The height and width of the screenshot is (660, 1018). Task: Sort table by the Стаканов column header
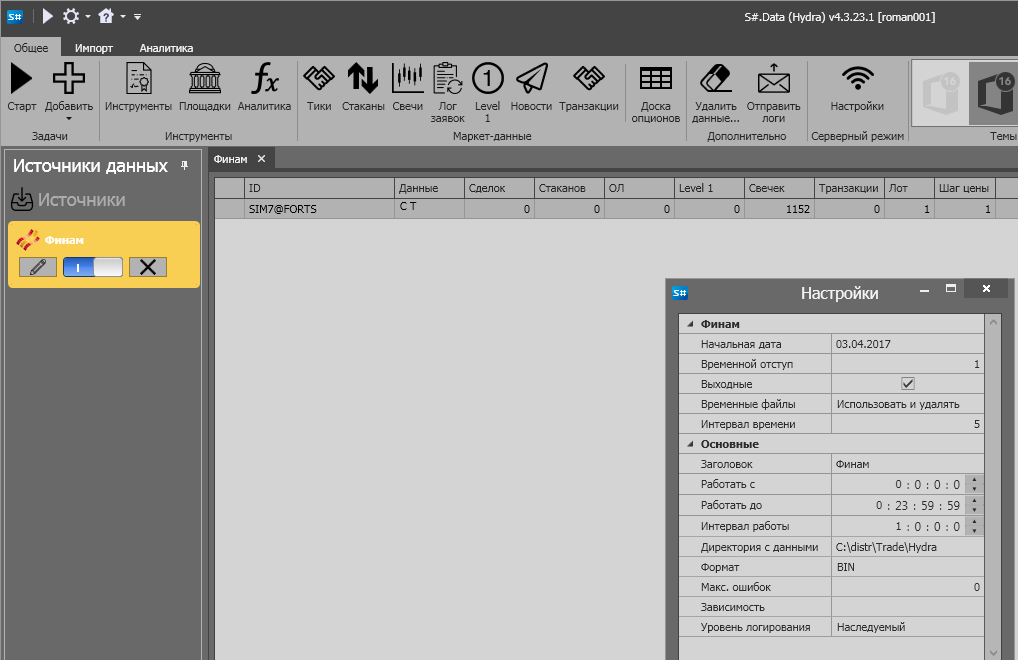[569, 188]
